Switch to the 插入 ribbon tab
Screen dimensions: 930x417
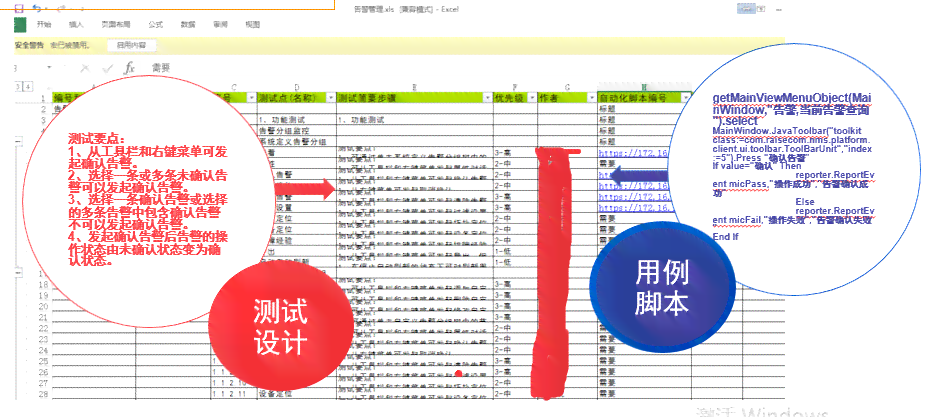(76, 25)
